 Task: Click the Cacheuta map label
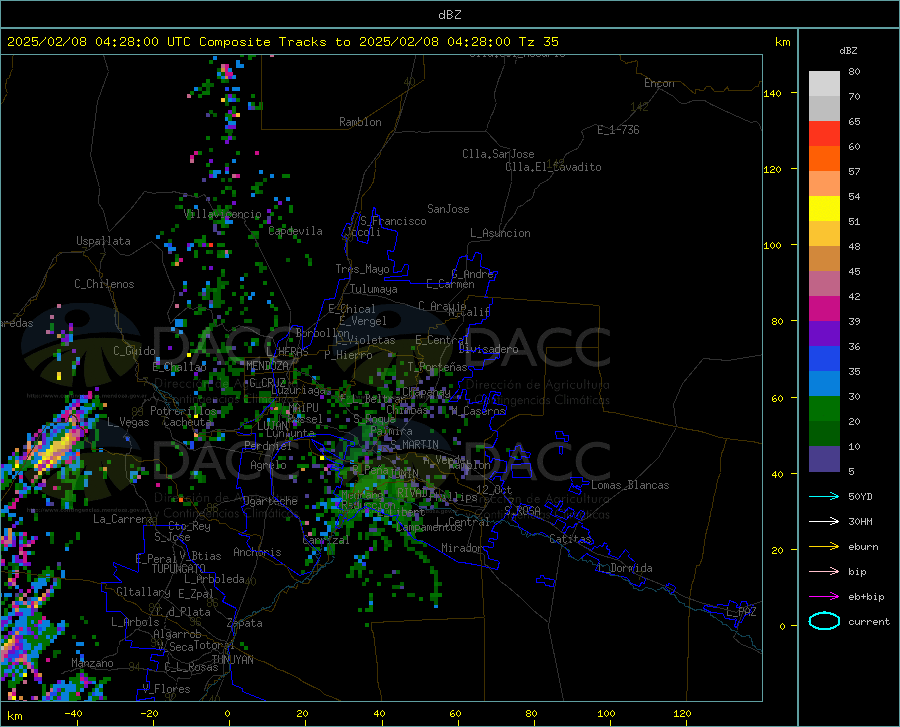(x=187, y=422)
